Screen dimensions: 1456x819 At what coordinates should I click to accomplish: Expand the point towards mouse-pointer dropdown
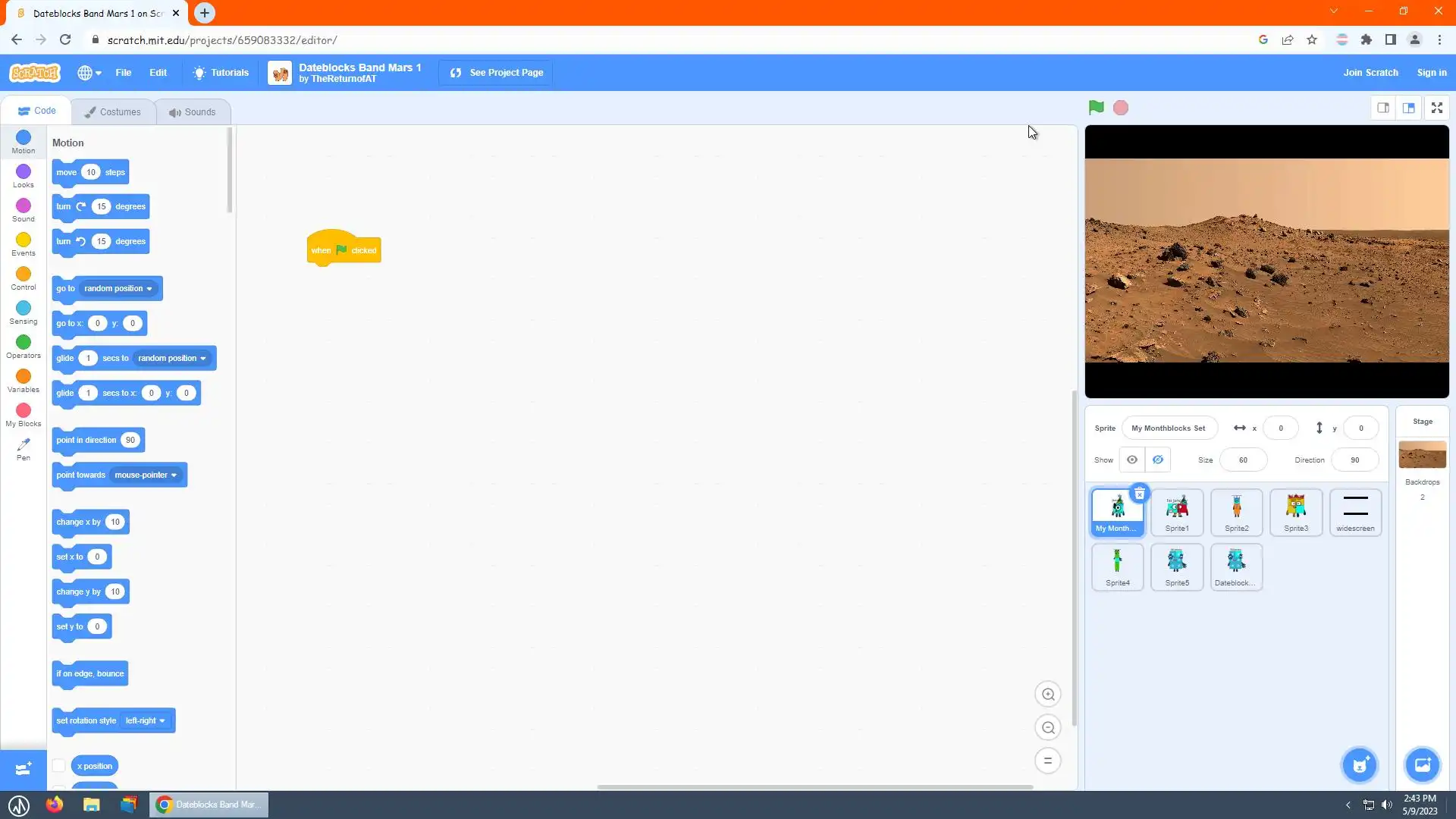(x=174, y=475)
